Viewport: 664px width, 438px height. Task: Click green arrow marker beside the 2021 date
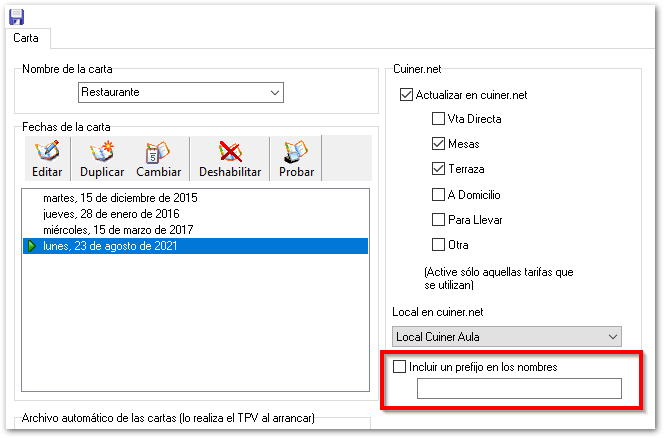pyautogui.click(x=32, y=246)
